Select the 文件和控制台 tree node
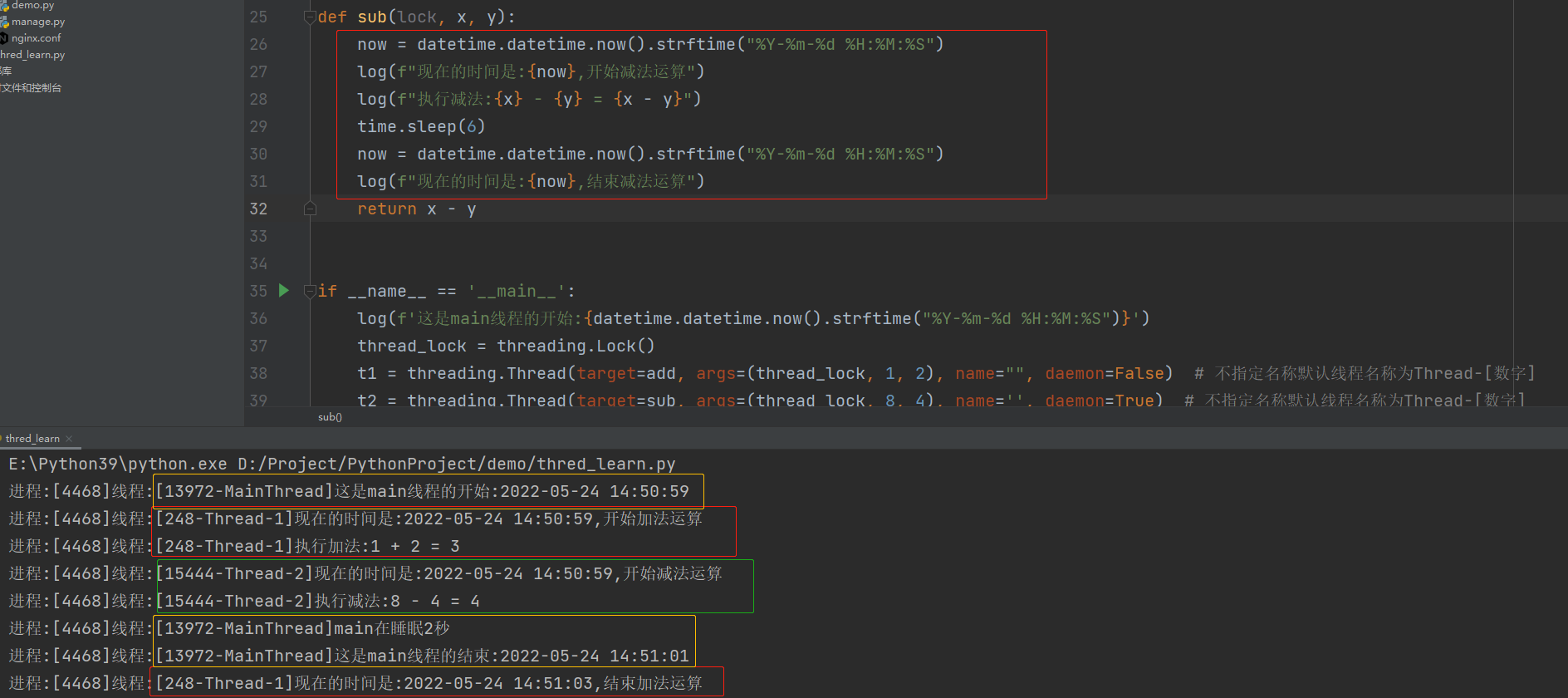The height and width of the screenshot is (698, 1568). pyautogui.click(x=31, y=88)
